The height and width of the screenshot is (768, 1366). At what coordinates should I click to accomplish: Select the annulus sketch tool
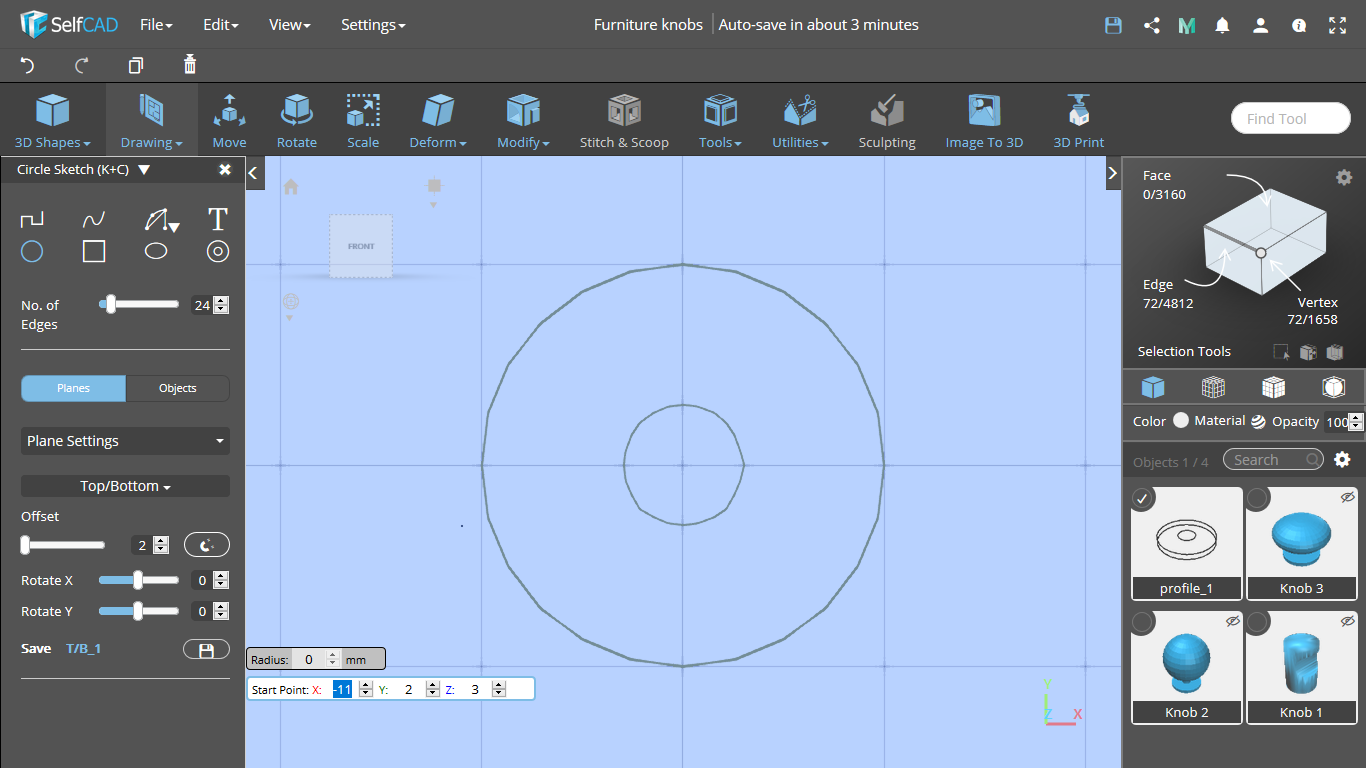(218, 251)
